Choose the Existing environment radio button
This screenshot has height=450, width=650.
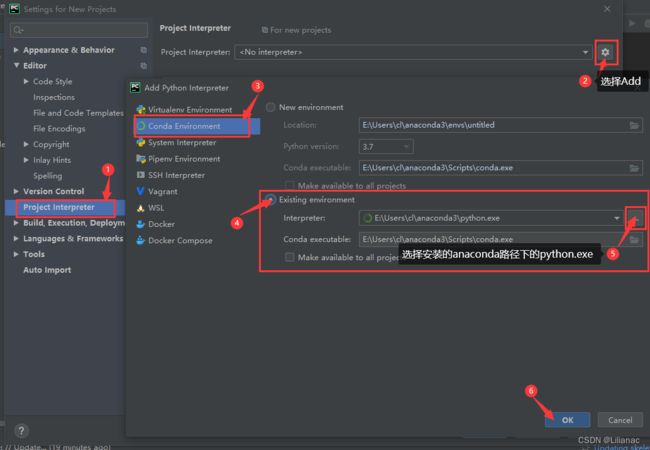click(271, 200)
